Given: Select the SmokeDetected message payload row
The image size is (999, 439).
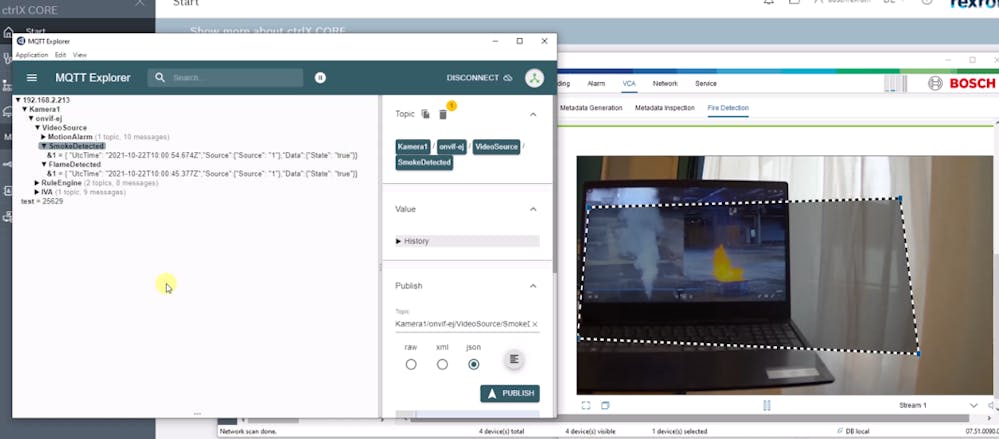Looking at the screenshot, I should (201, 155).
